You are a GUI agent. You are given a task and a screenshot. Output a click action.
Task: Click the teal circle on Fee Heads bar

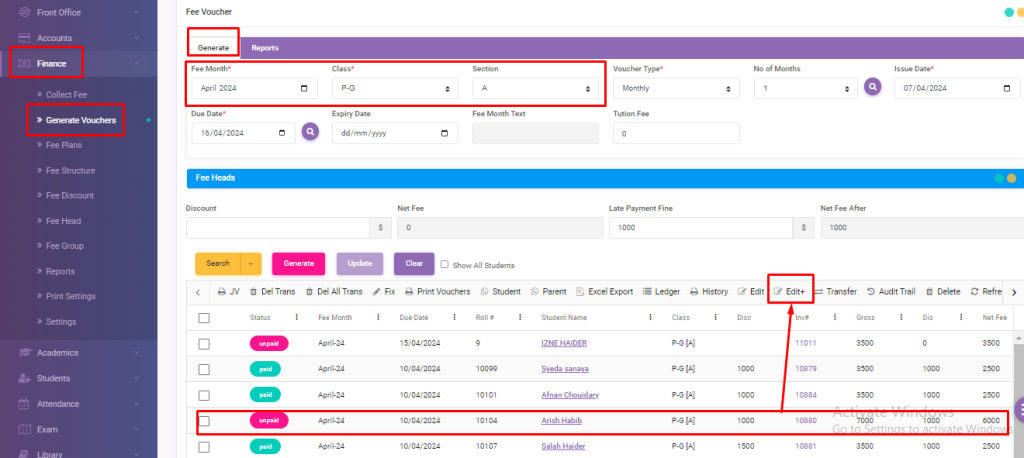(997, 178)
